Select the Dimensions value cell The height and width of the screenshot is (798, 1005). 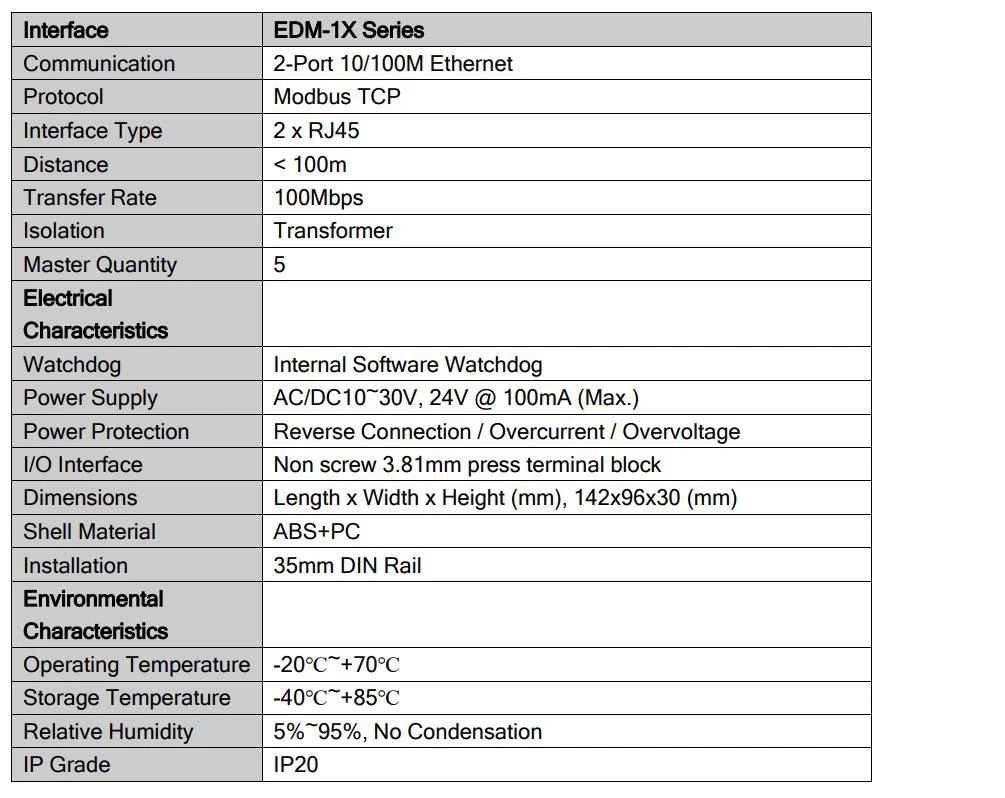point(567,498)
